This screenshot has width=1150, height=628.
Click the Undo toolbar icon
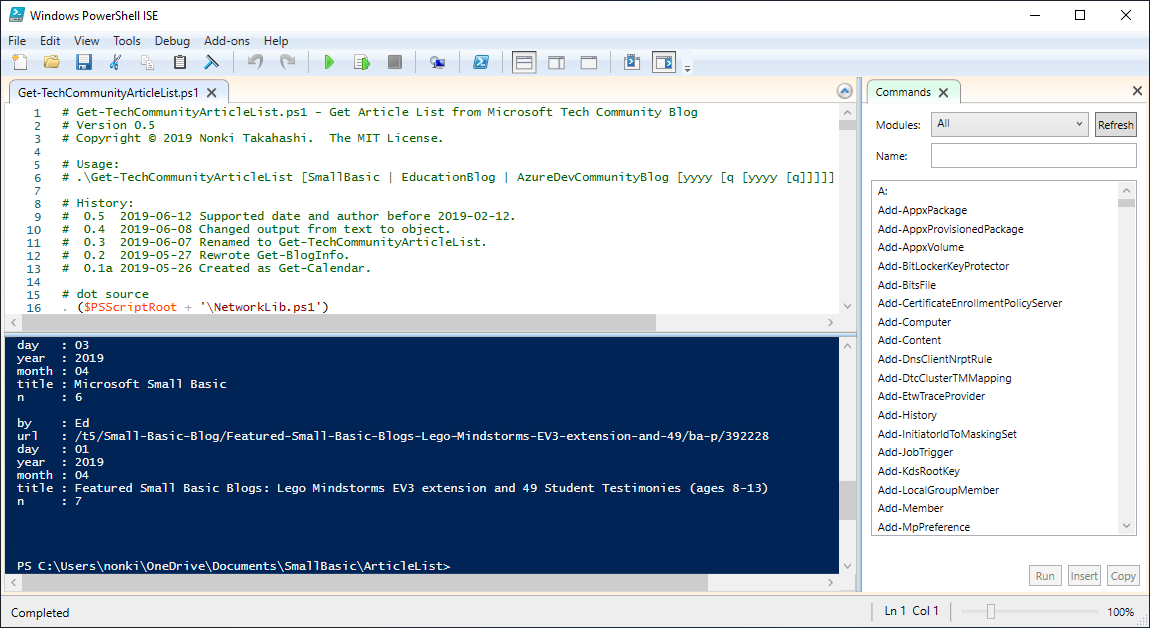pyautogui.click(x=254, y=61)
